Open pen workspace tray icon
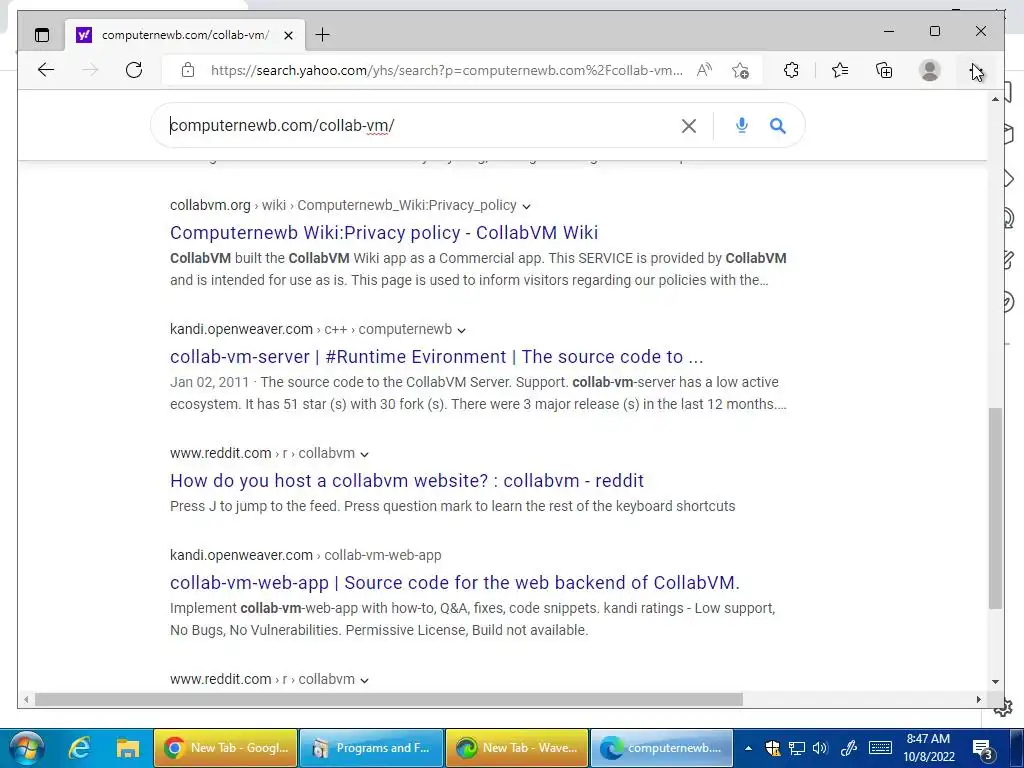The height and width of the screenshot is (768, 1024). point(848,748)
